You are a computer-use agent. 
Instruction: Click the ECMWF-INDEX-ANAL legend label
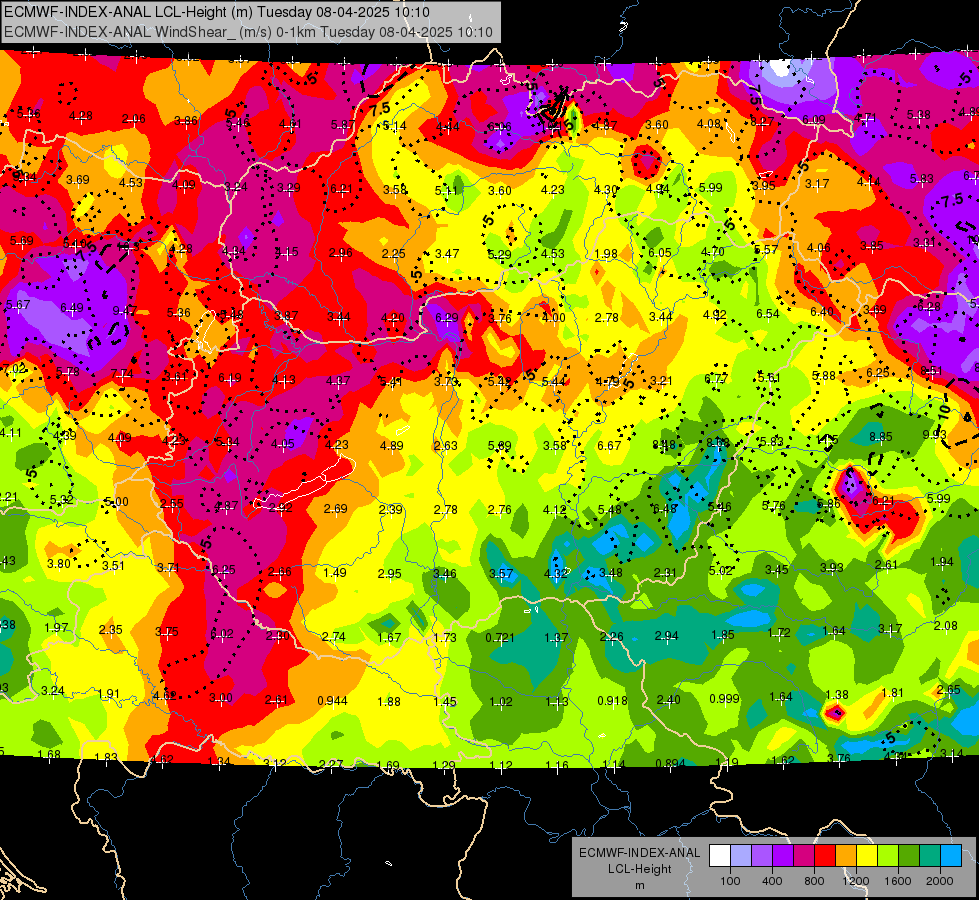(639, 853)
